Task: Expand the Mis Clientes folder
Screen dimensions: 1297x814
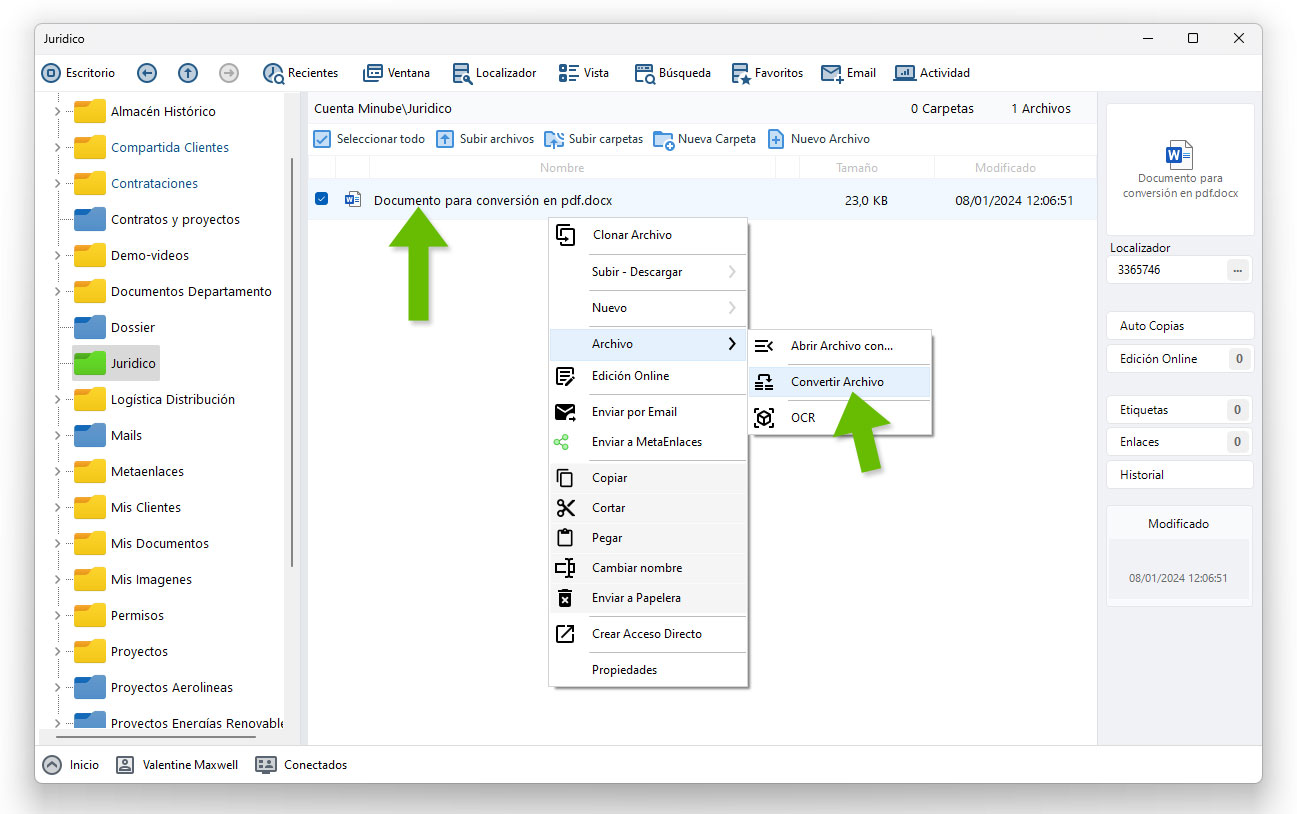Action: [57, 508]
